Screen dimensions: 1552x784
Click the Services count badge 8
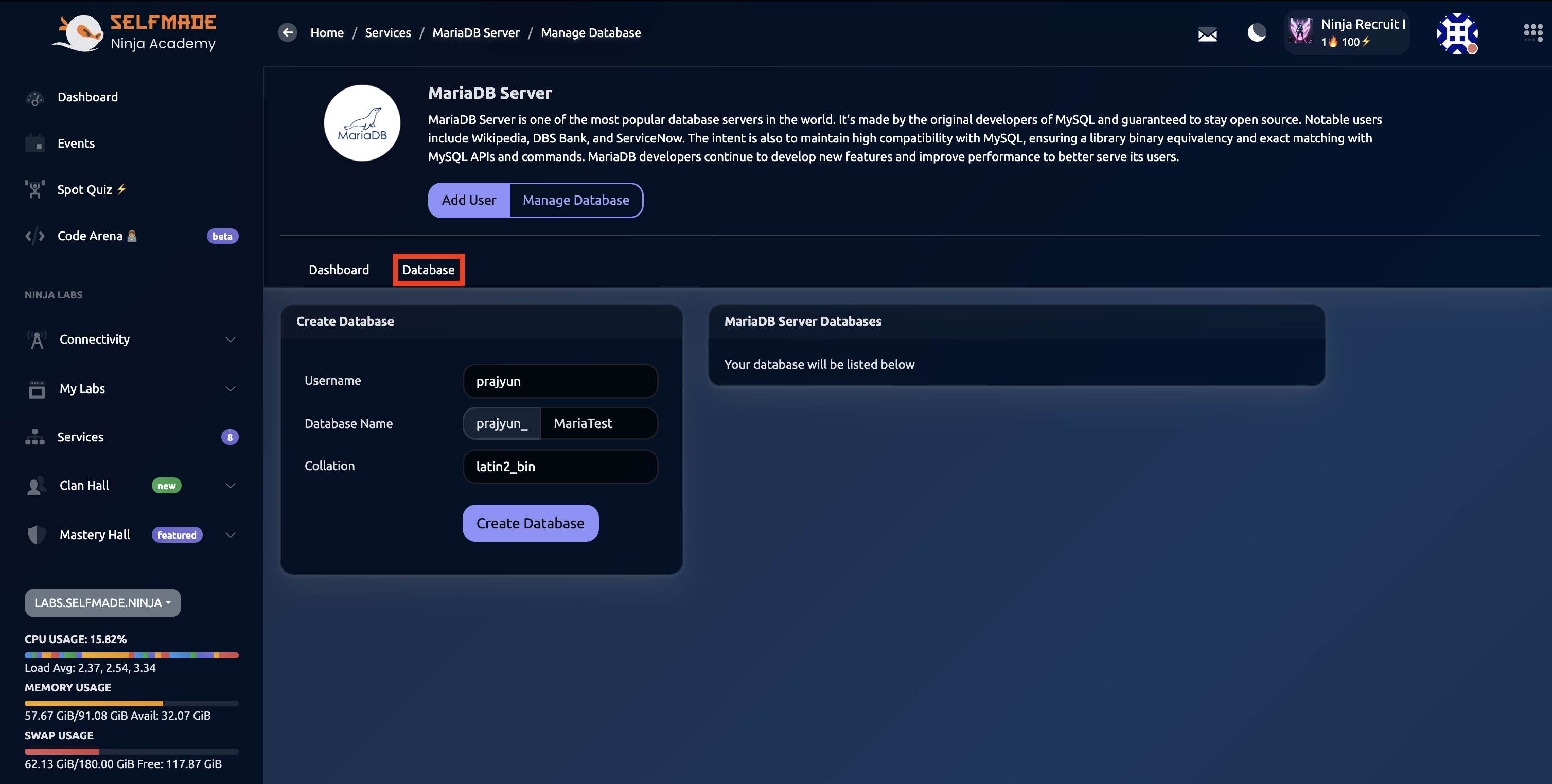pyautogui.click(x=230, y=437)
